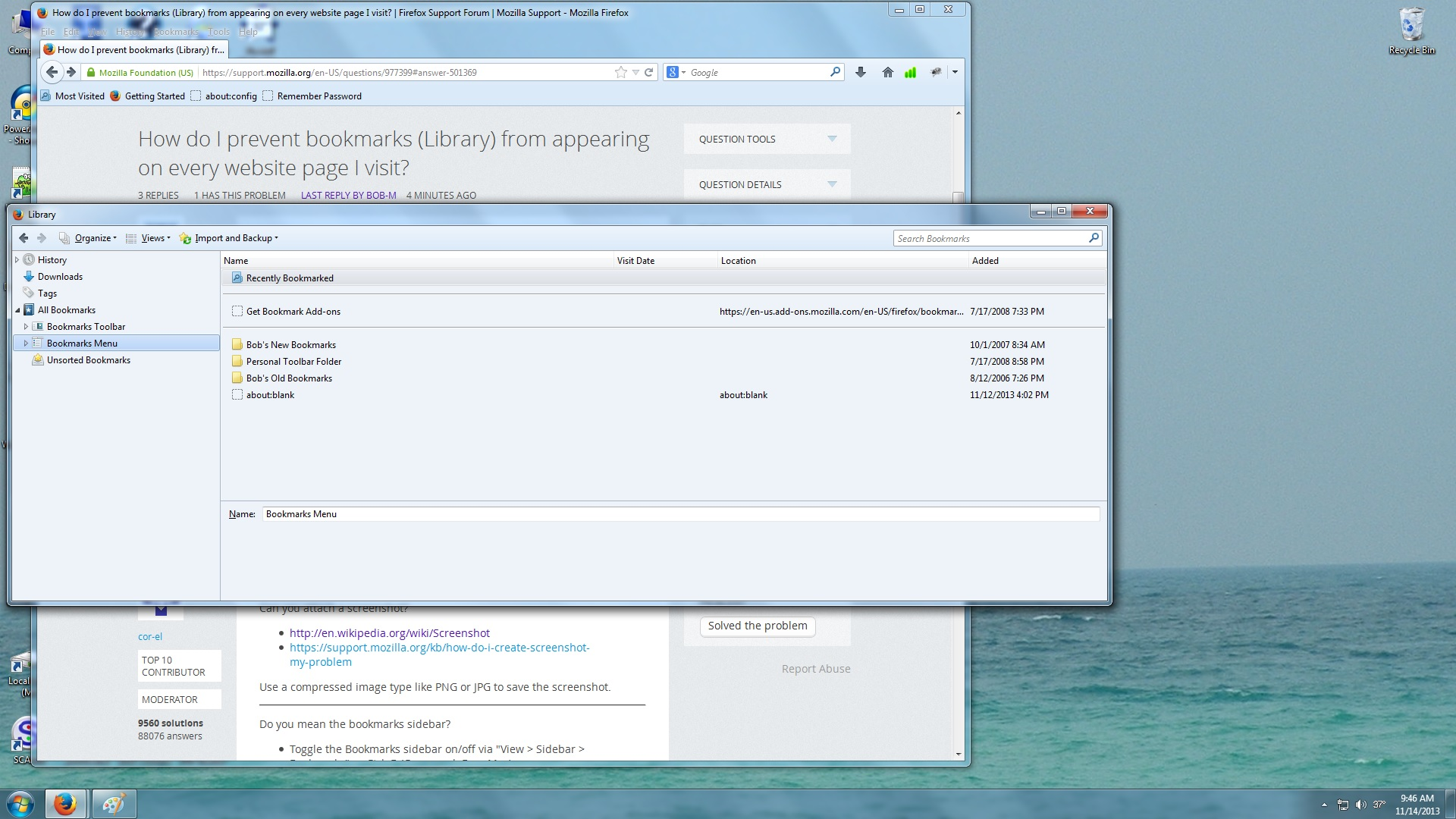1456x819 pixels.
Task: Open the search engine selector dropdown
Action: (675, 73)
